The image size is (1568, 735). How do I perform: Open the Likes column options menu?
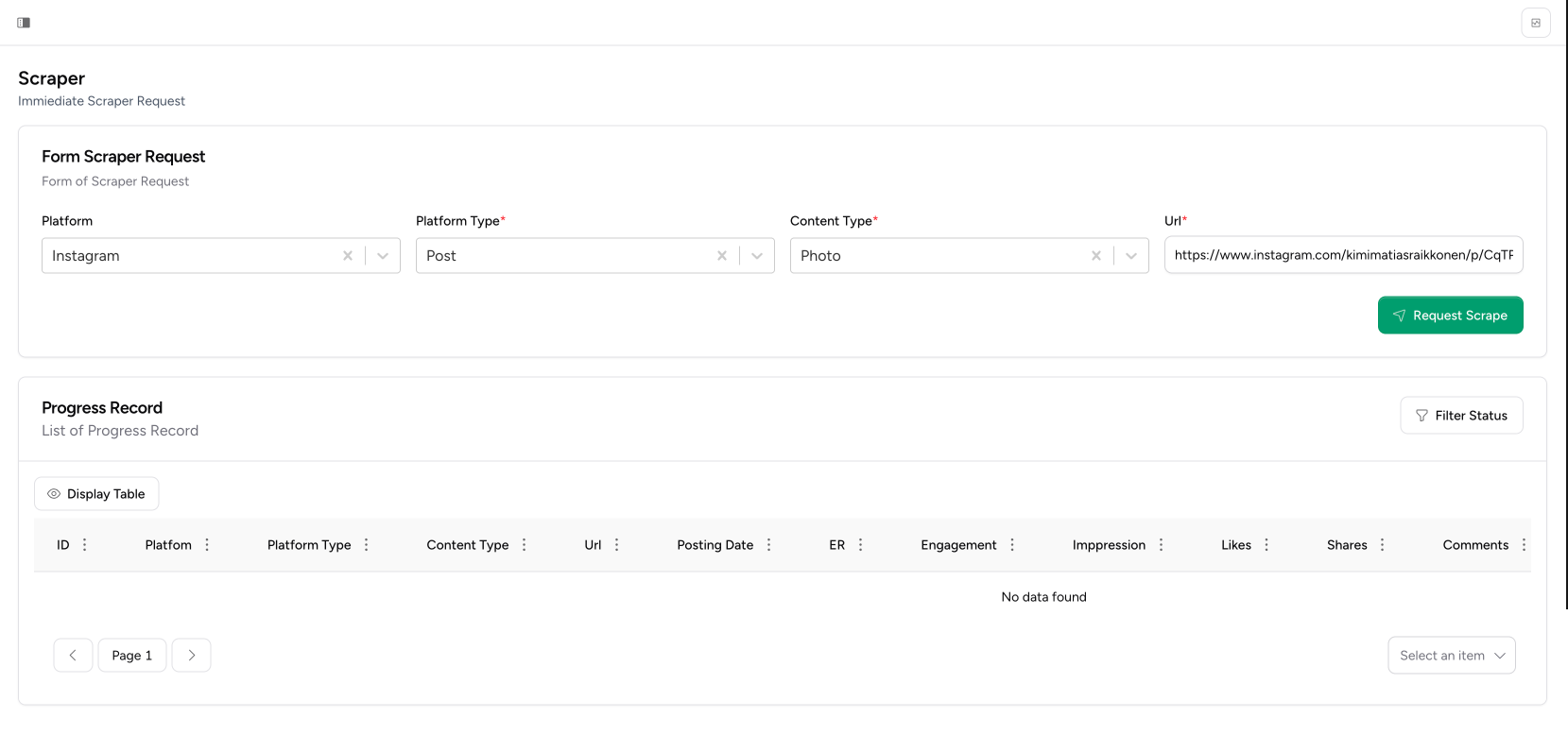tap(1266, 545)
